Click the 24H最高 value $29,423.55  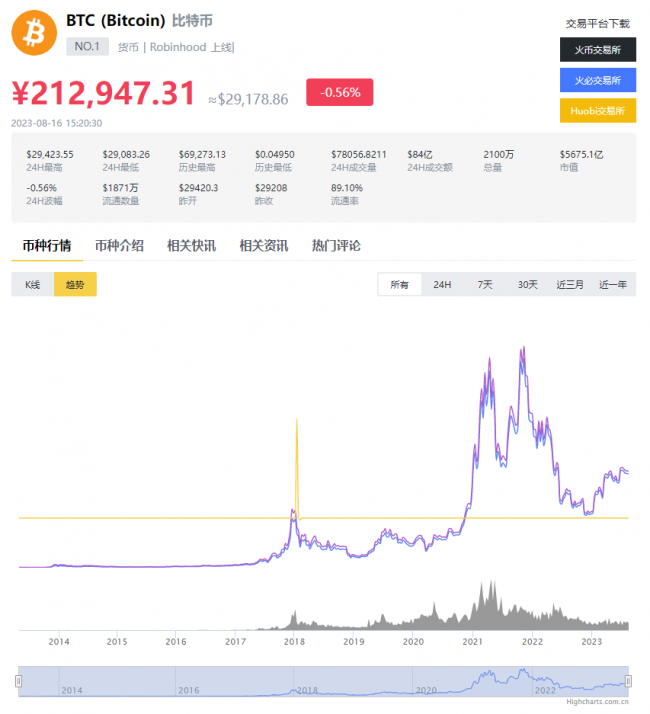pyautogui.click(x=50, y=154)
